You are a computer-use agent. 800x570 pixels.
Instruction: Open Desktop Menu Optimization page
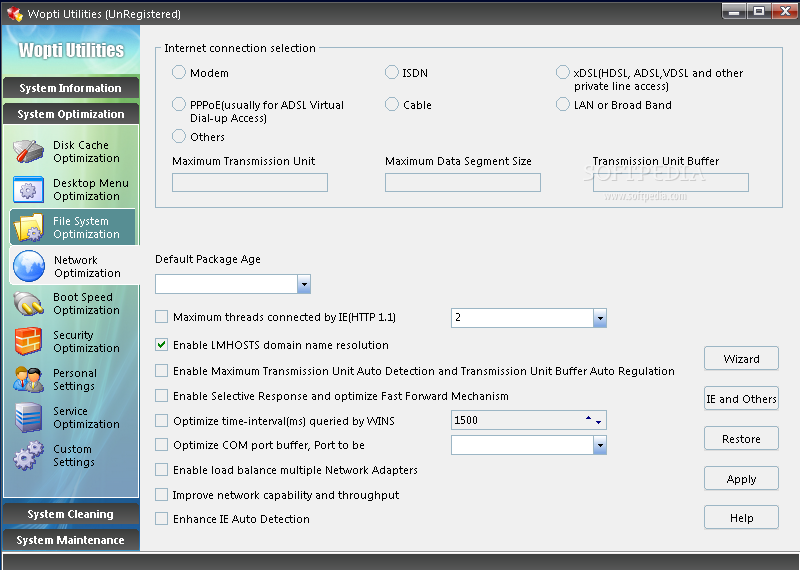point(73,189)
